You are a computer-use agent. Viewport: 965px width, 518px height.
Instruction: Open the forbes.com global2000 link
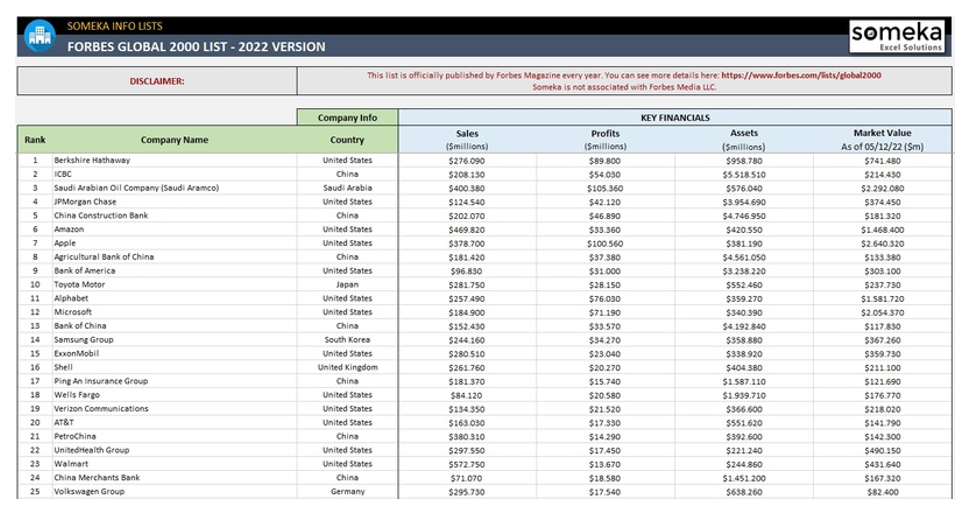(x=801, y=75)
